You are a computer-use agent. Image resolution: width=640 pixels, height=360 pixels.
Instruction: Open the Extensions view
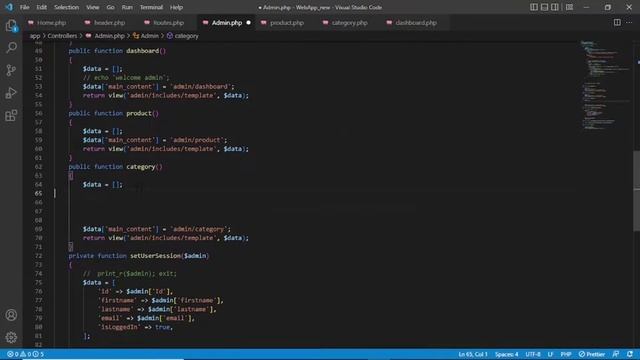coord(11,116)
